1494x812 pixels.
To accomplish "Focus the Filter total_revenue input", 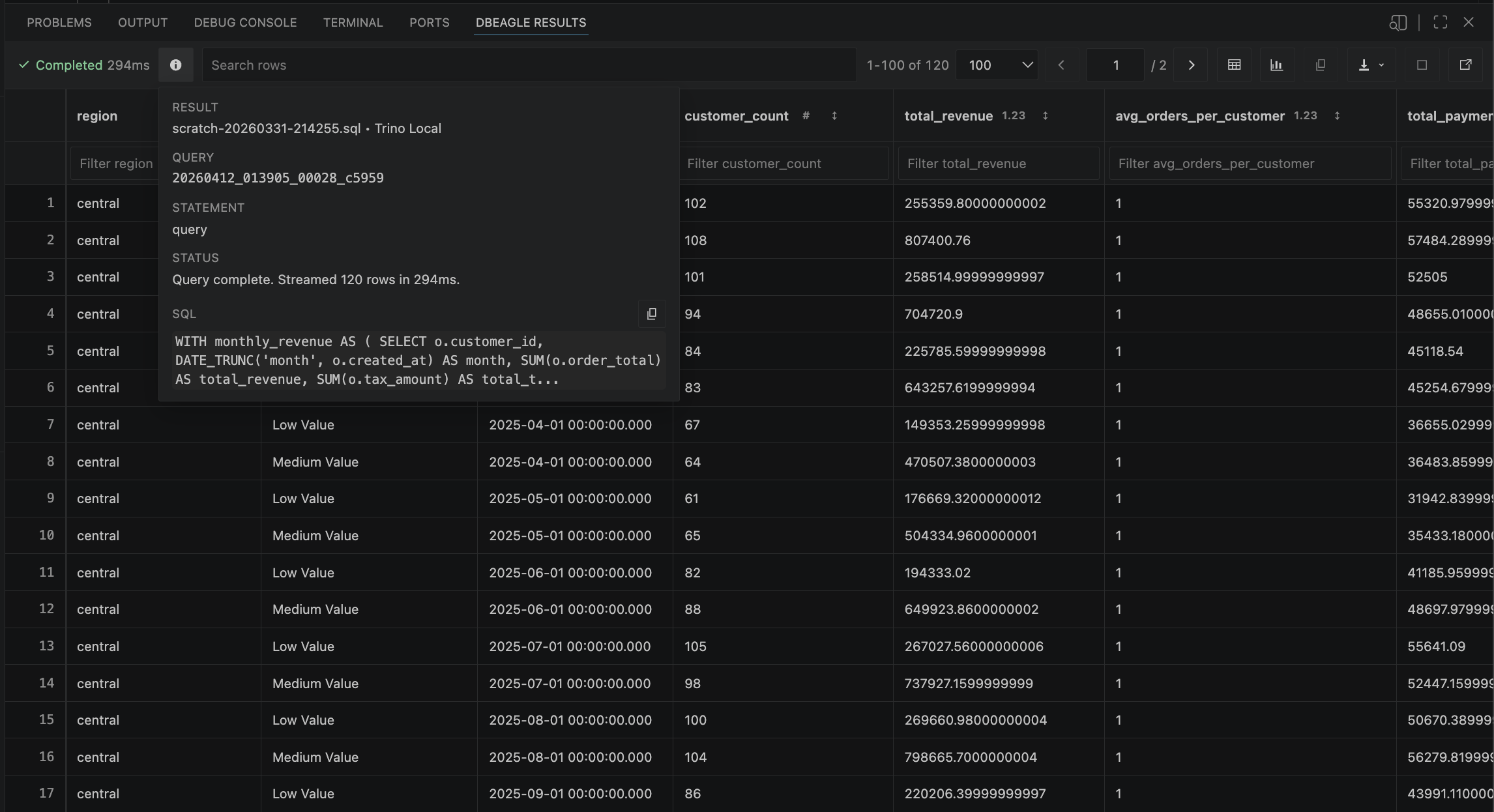I will [998, 164].
